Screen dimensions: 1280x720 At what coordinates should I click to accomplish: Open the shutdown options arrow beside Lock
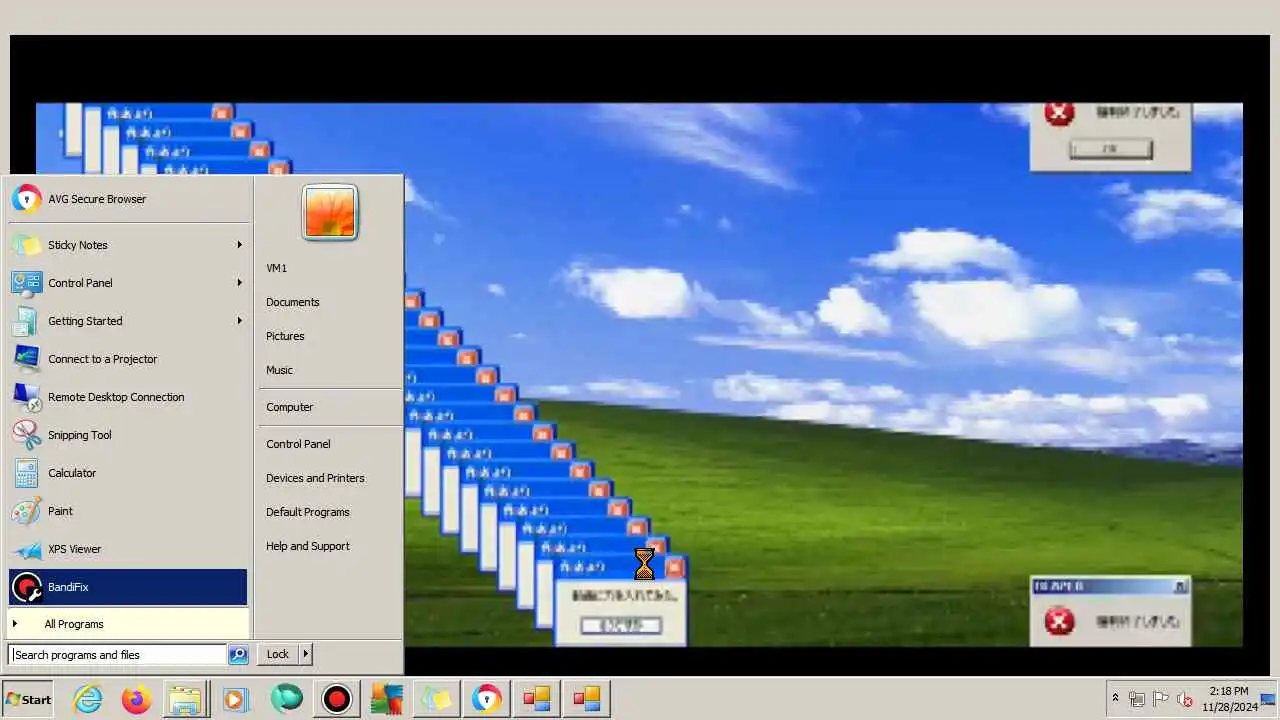pos(306,654)
